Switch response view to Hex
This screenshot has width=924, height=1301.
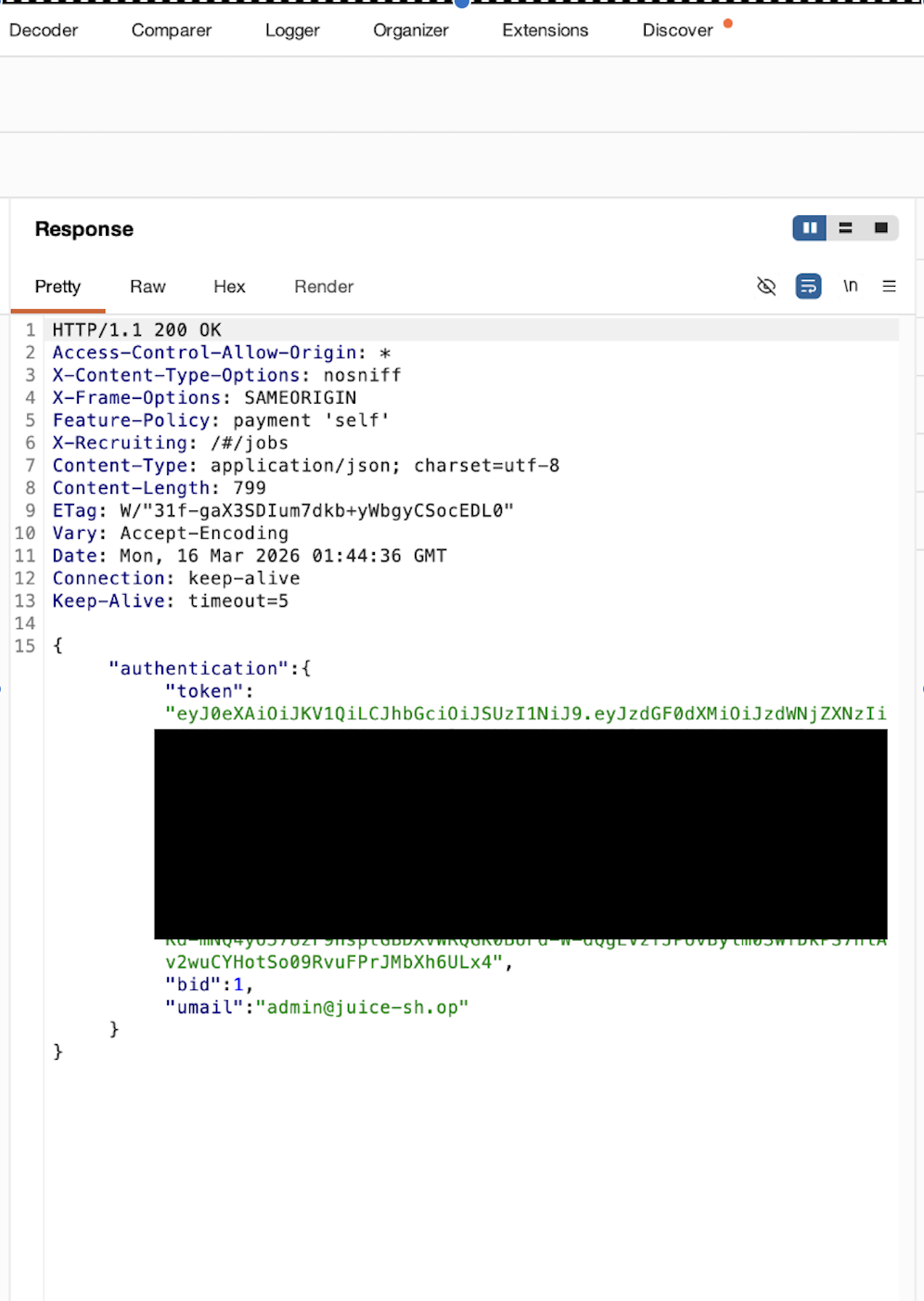229,287
